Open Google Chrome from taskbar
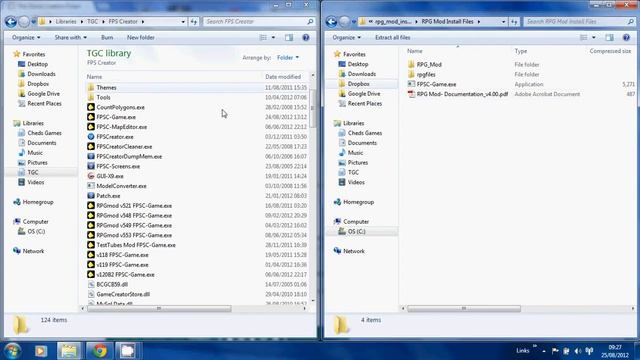Screen dimensions: 640x360 99,351
